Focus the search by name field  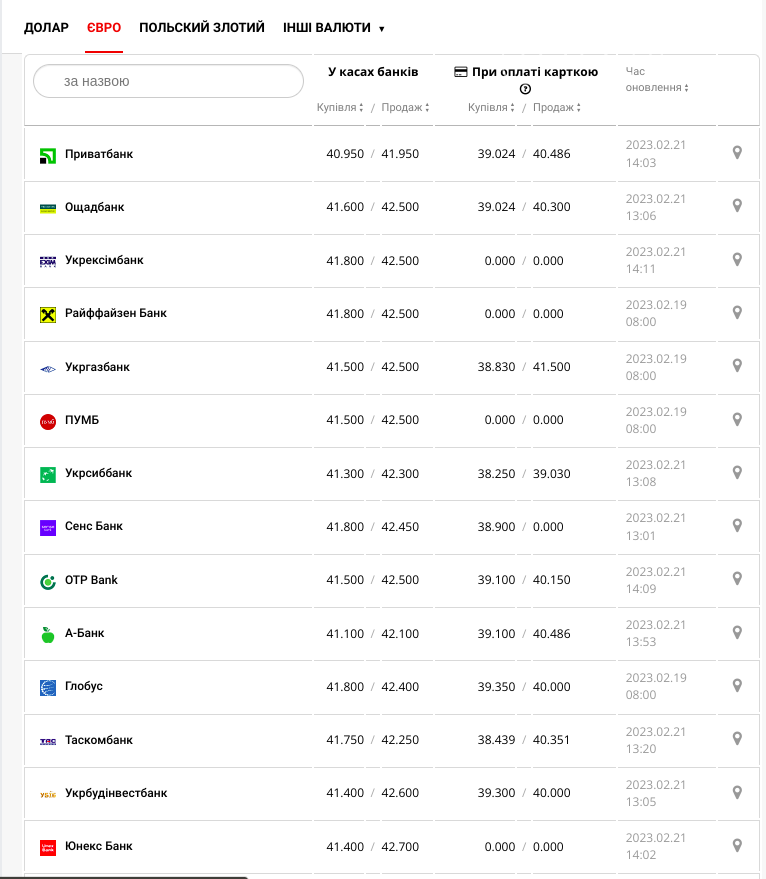(168, 81)
